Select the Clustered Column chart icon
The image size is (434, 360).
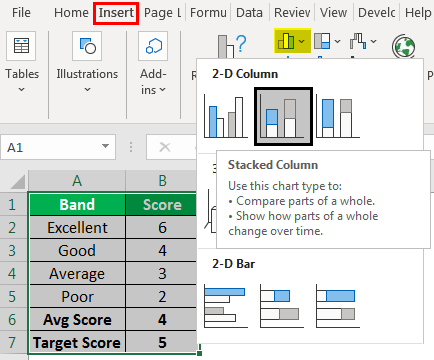point(226,117)
